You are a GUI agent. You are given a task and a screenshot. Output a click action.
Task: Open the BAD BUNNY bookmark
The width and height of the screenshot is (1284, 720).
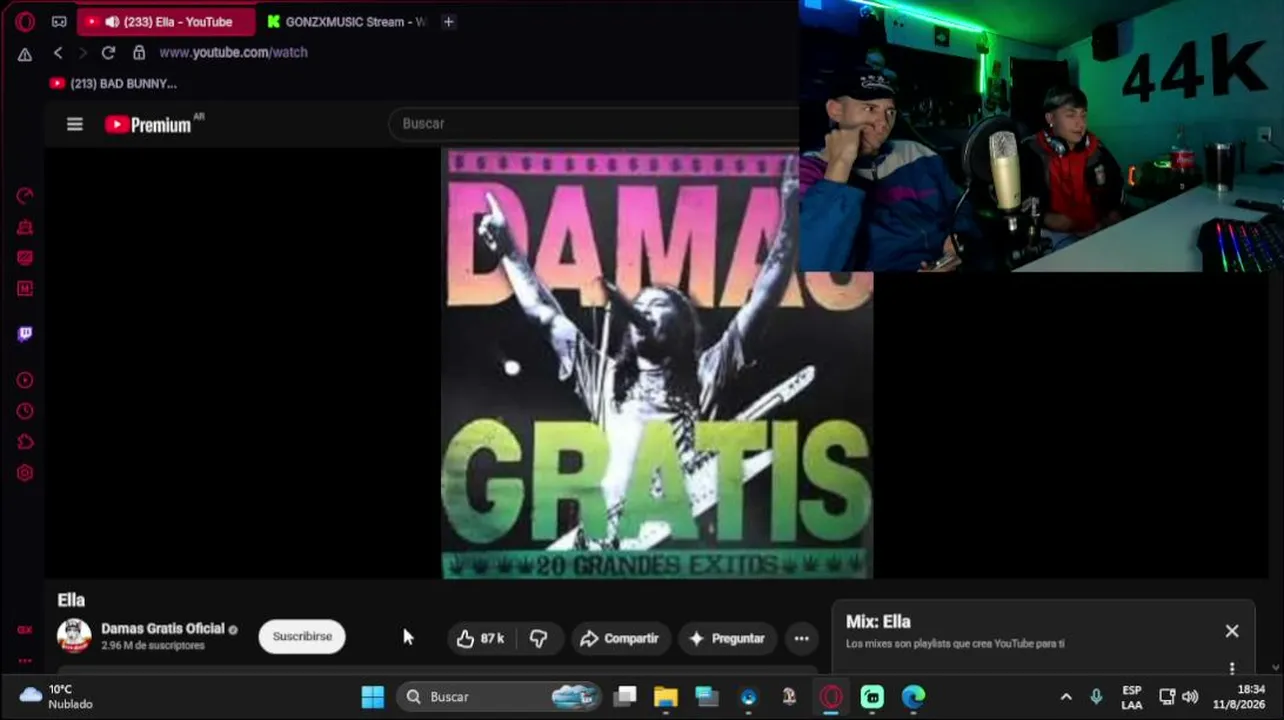[x=113, y=84]
